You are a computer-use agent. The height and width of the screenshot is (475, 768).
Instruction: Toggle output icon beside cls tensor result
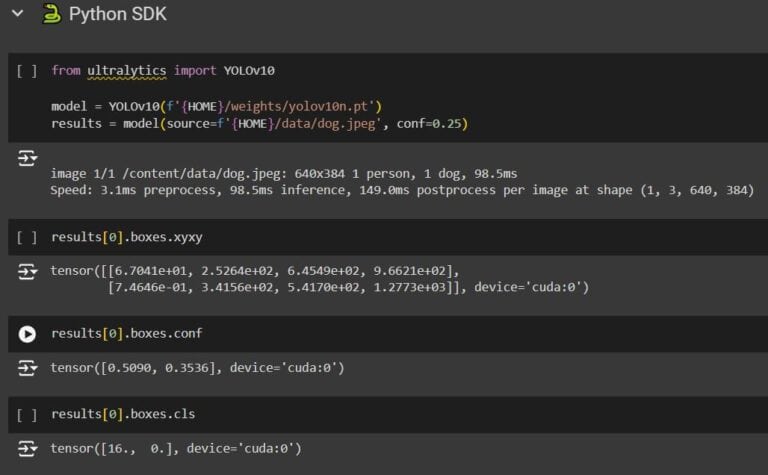coord(27,449)
